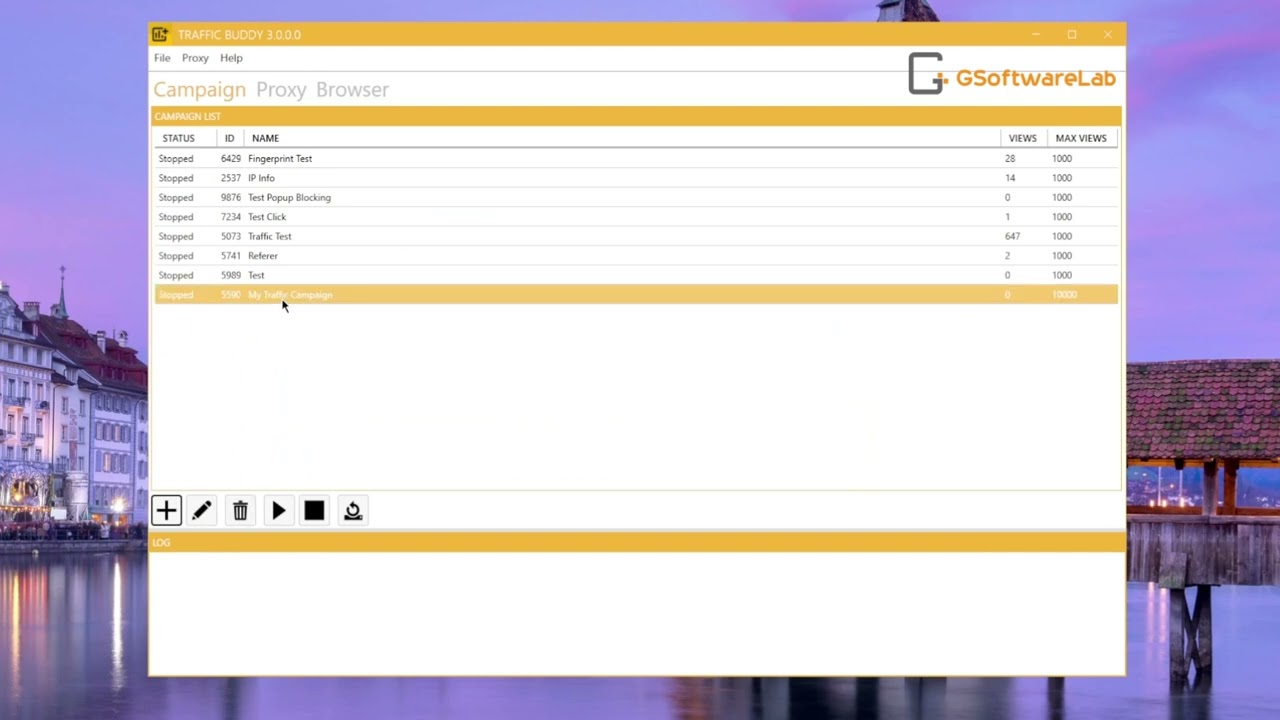Switch to the Campaign tab
This screenshot has width=1280, height=720.
(199, 90)
